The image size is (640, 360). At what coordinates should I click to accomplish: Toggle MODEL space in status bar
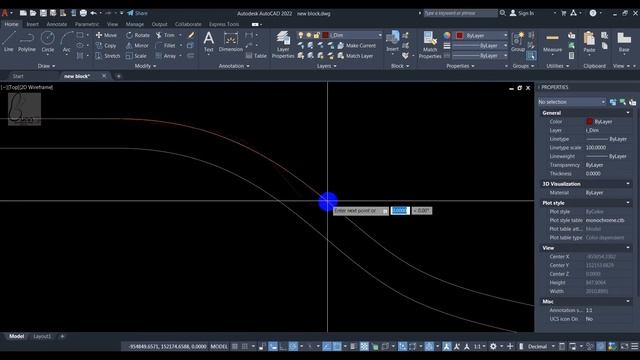coord(219,347)
